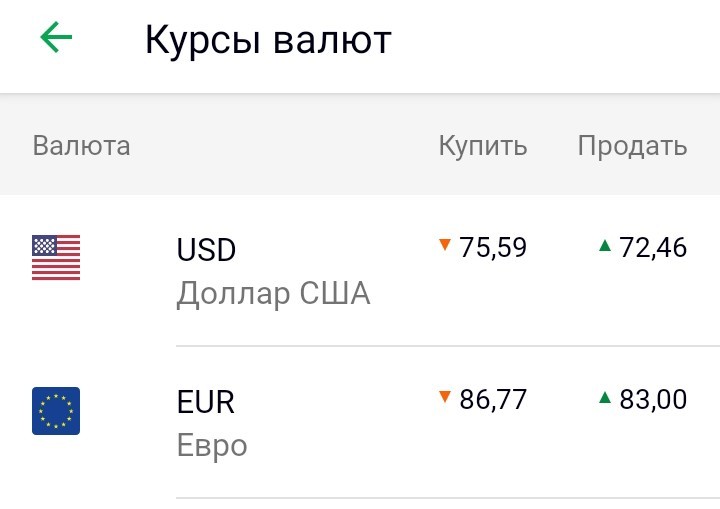Screen dimensions: 720x509
Task: Tap orange down arrow beside 75,59
Action: (444, 244)
